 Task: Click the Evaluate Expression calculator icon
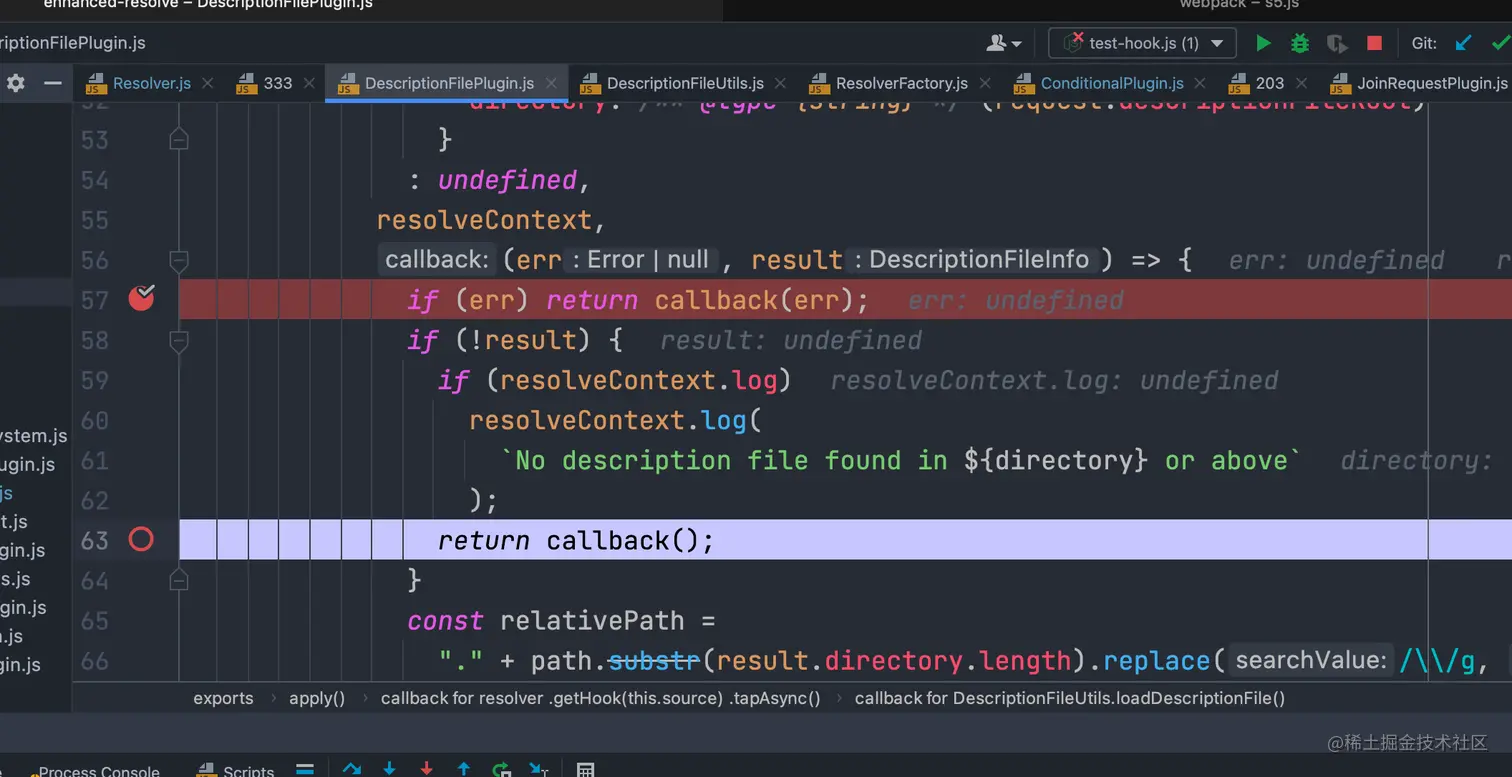click(x=586, y=770)
